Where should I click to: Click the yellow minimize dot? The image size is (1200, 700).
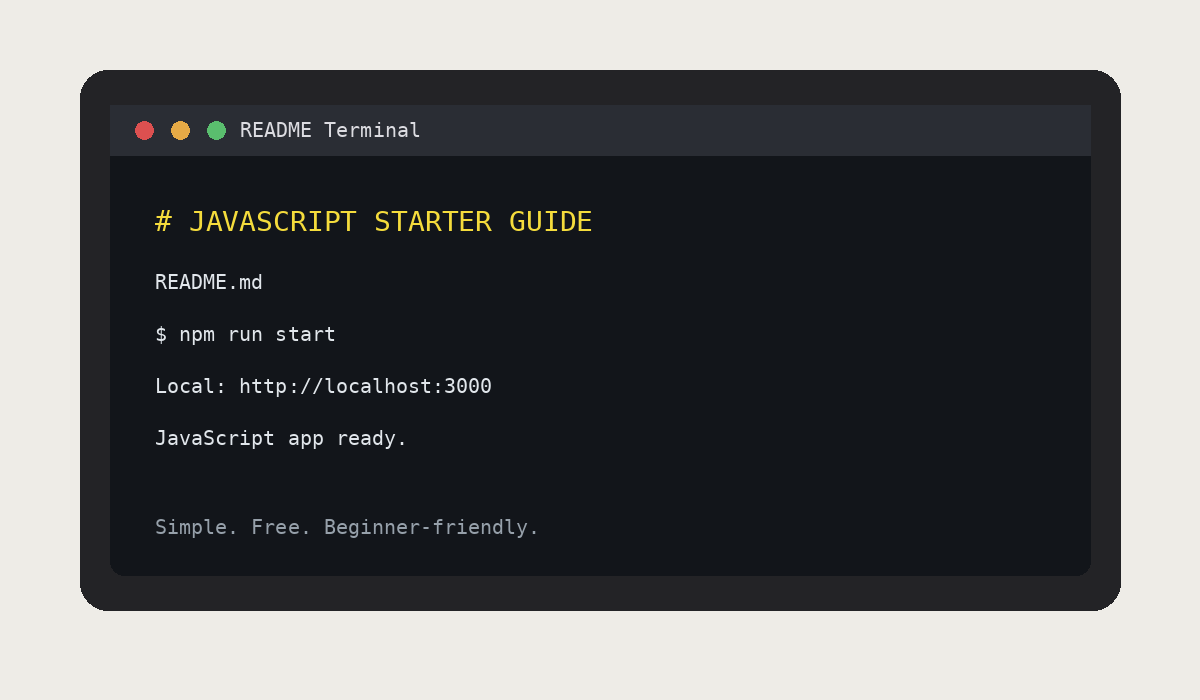click(180, 130)
